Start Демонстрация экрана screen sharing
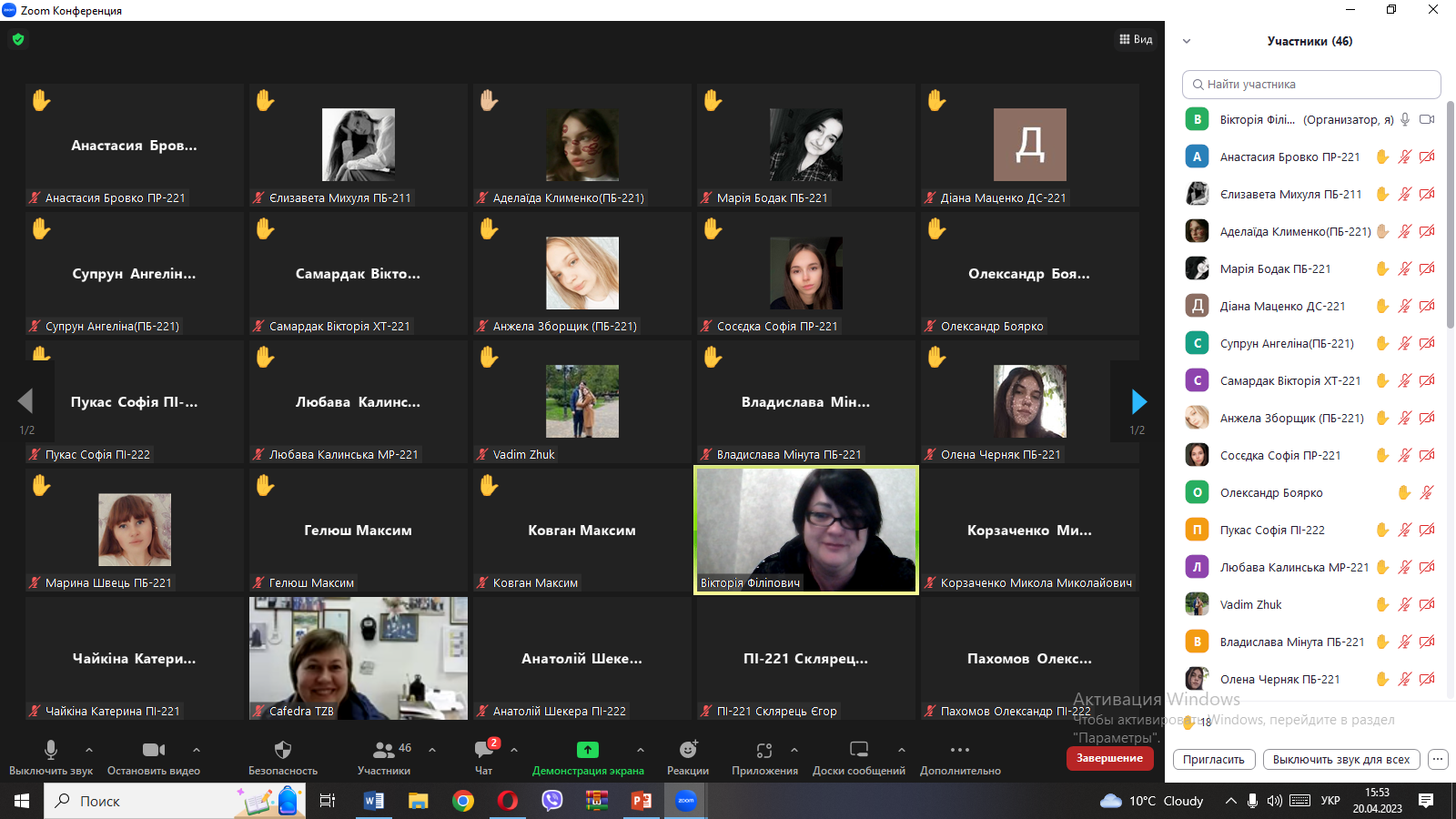This screenshot has width=1456, height=819. [x=588, y=750]
